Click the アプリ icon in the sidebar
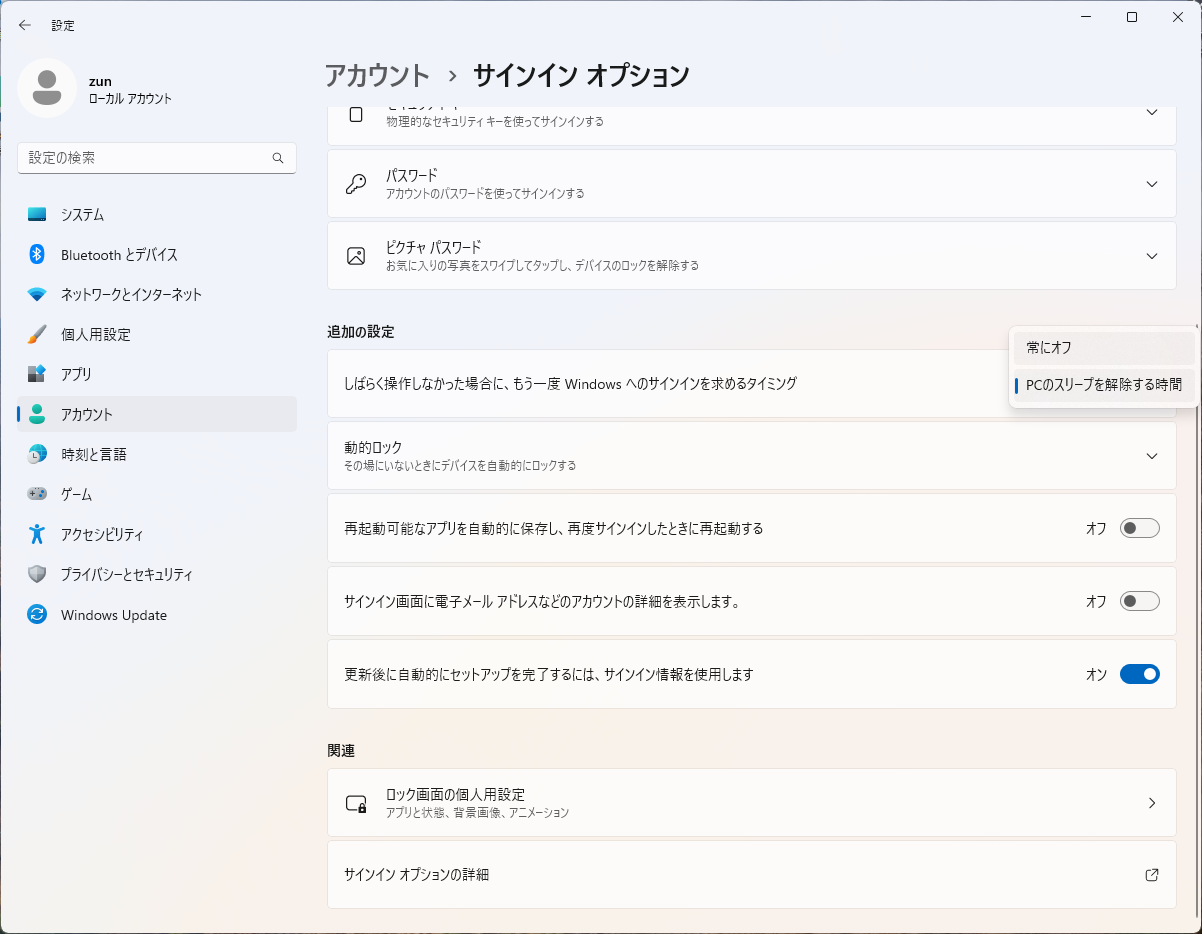The width and height of the screenshot is (1202, 934). click(x=37, y=374)
